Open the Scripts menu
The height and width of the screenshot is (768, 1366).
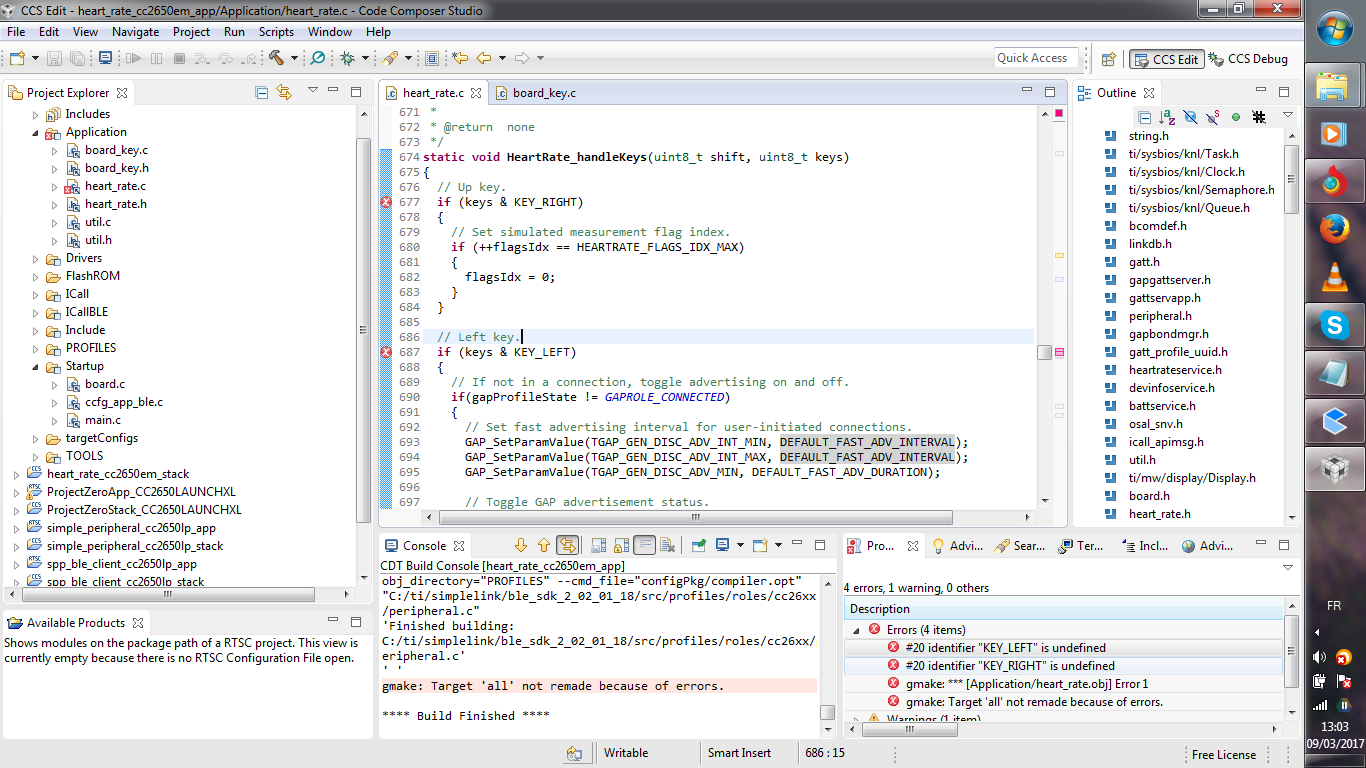coord(276,32)
